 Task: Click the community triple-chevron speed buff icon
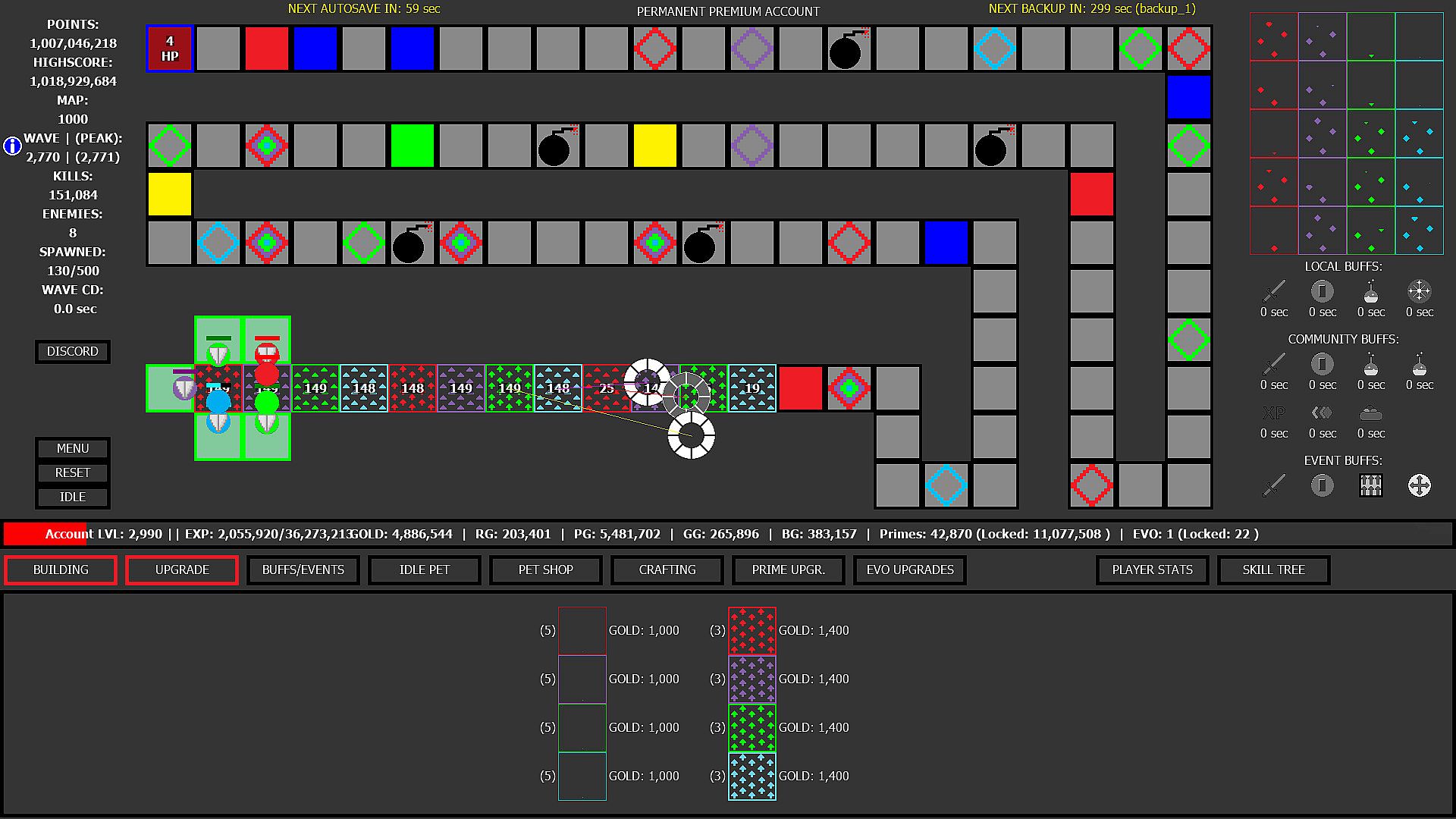coord(1322,413)
